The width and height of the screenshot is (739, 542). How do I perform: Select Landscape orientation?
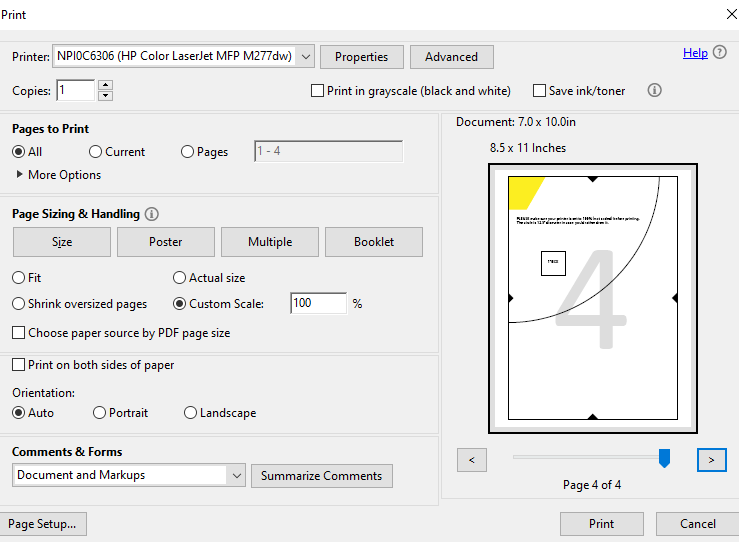191,413
